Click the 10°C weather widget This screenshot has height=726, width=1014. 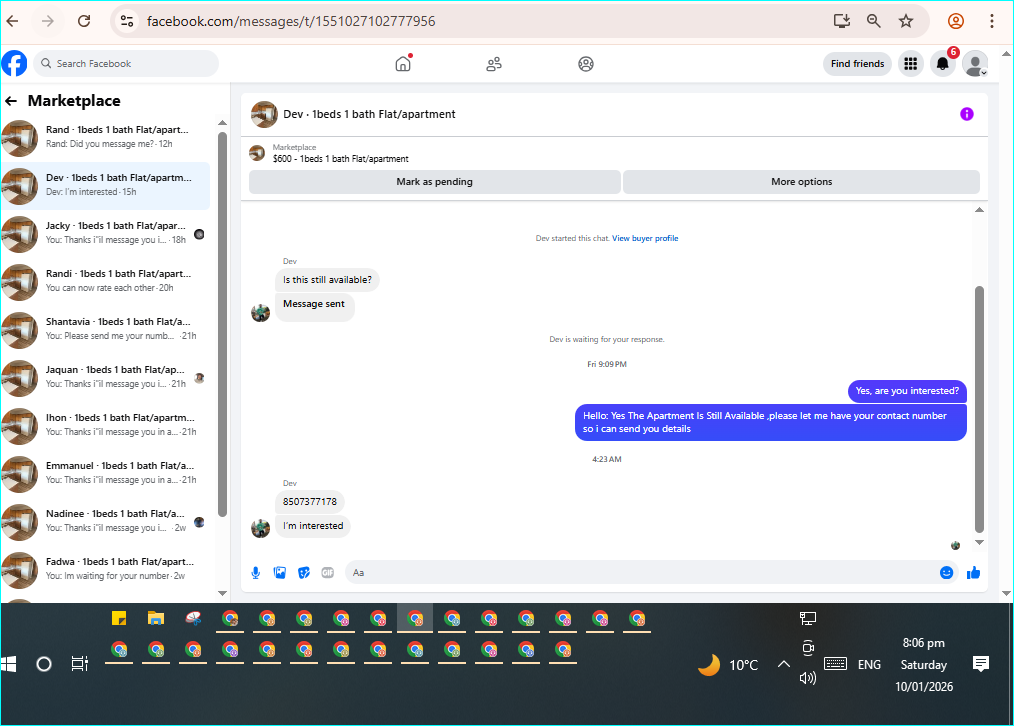click(728, 665)
